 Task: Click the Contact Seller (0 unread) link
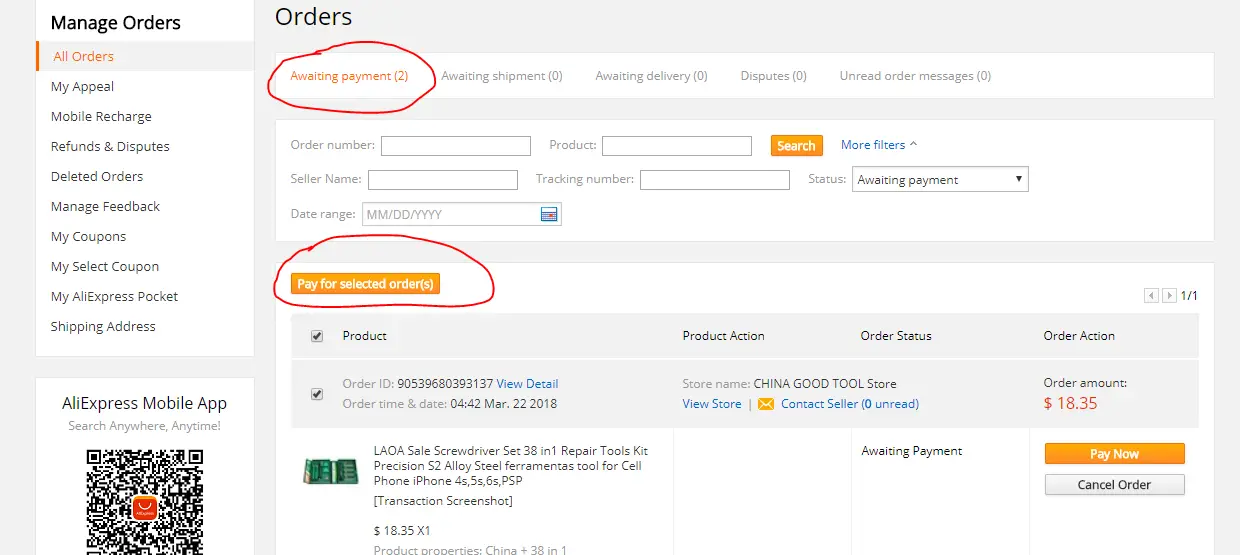tap(849, 404)
